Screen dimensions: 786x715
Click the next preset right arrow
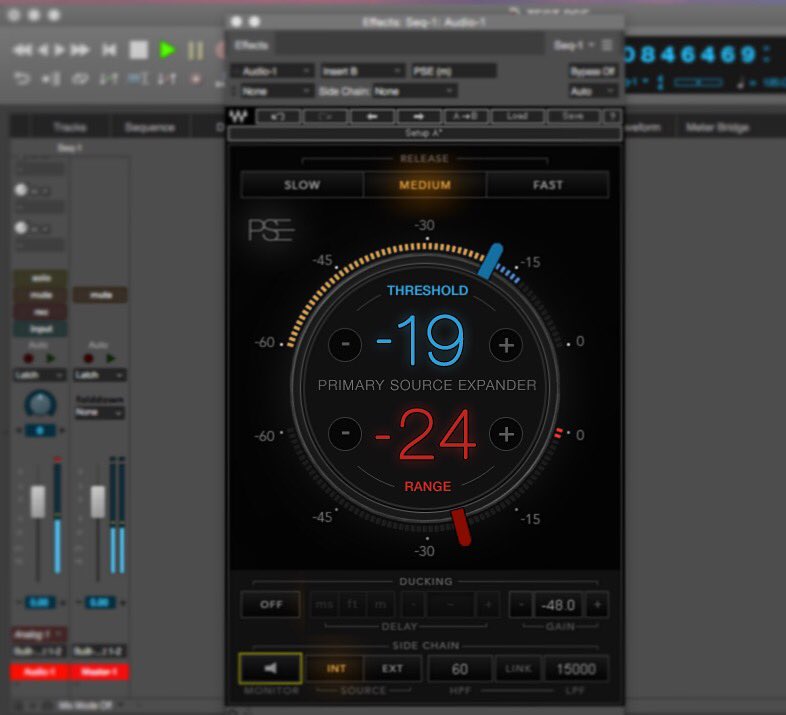tap(419, 116)
